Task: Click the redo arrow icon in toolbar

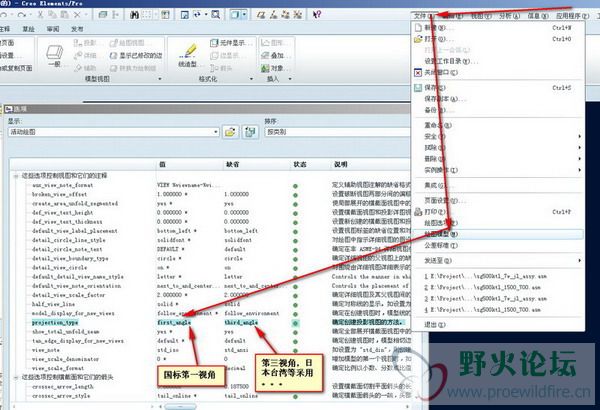Action: point(22,15)
